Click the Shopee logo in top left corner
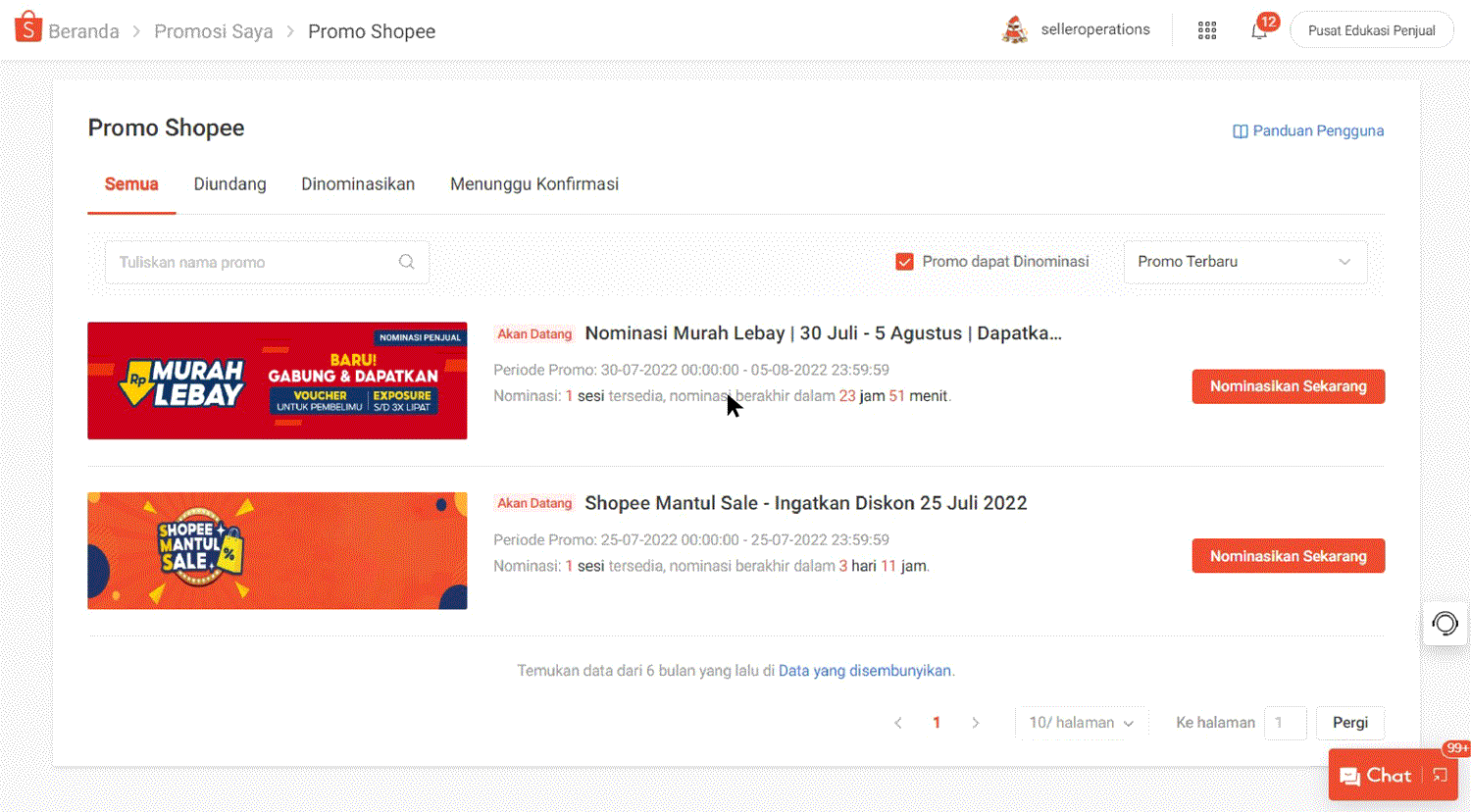The width and height of the screenshot is (1471, 812). (x=27, y=26)
